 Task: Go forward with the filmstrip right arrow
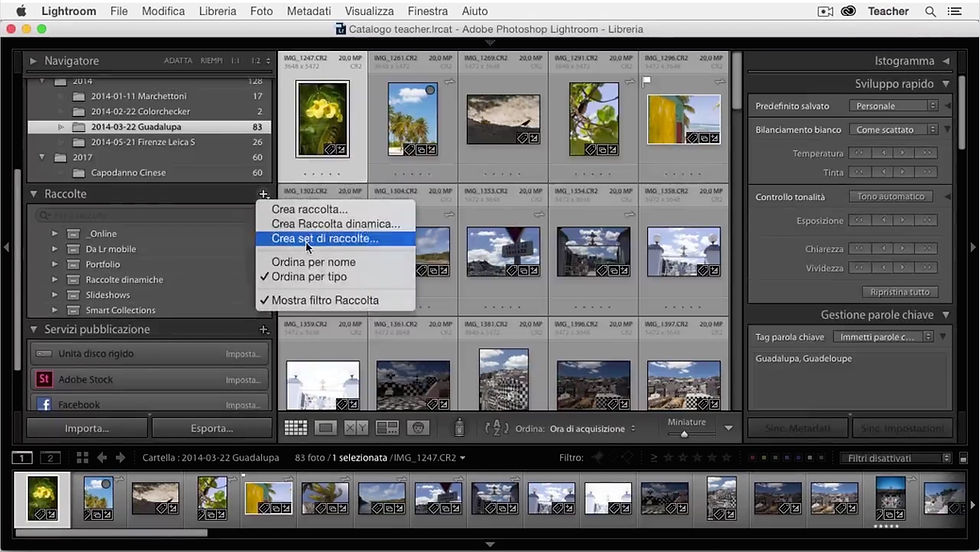pos(120,458)
